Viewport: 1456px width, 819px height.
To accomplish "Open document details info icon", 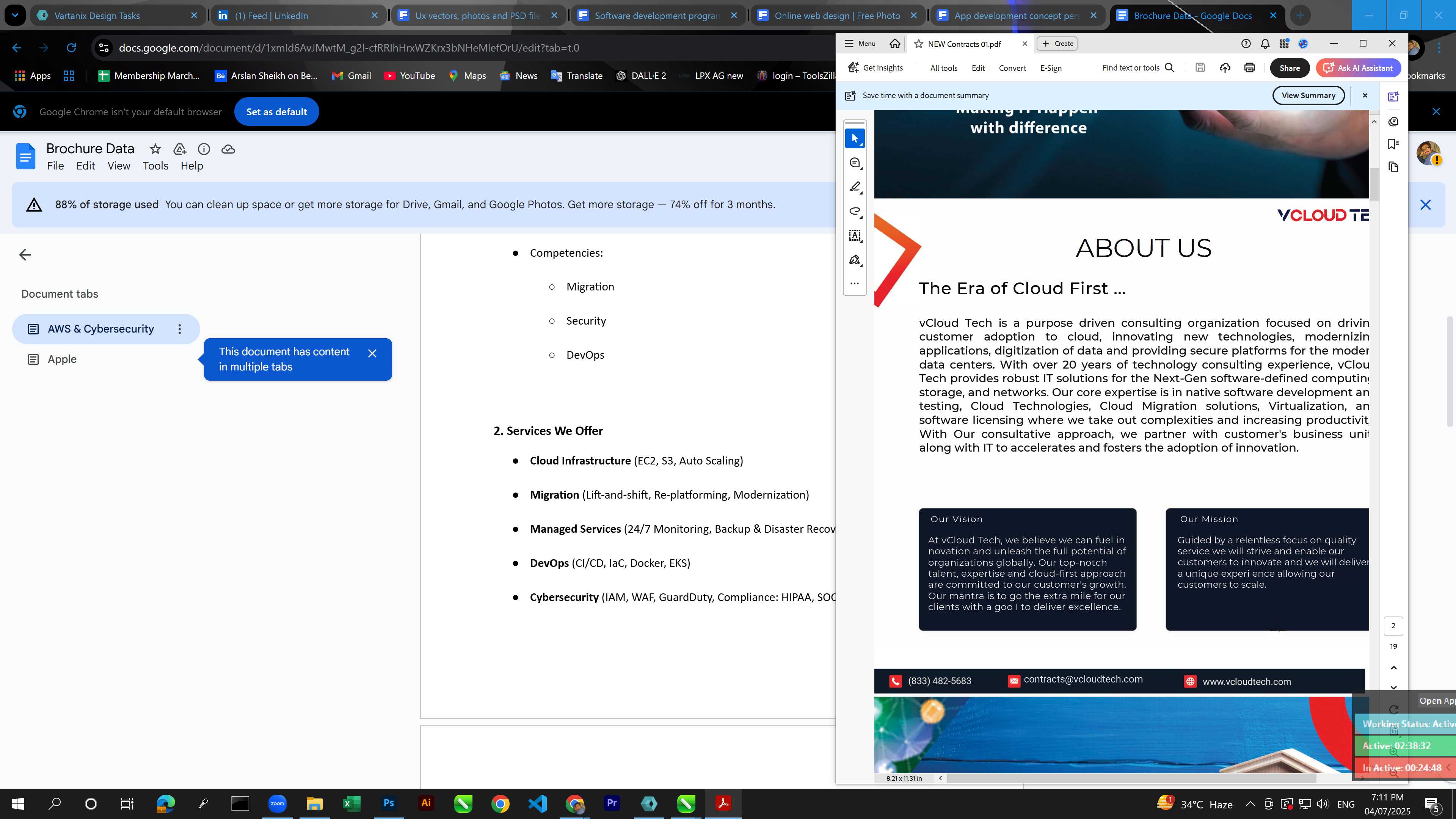I will pyautogui.click(x=204, y=149).
